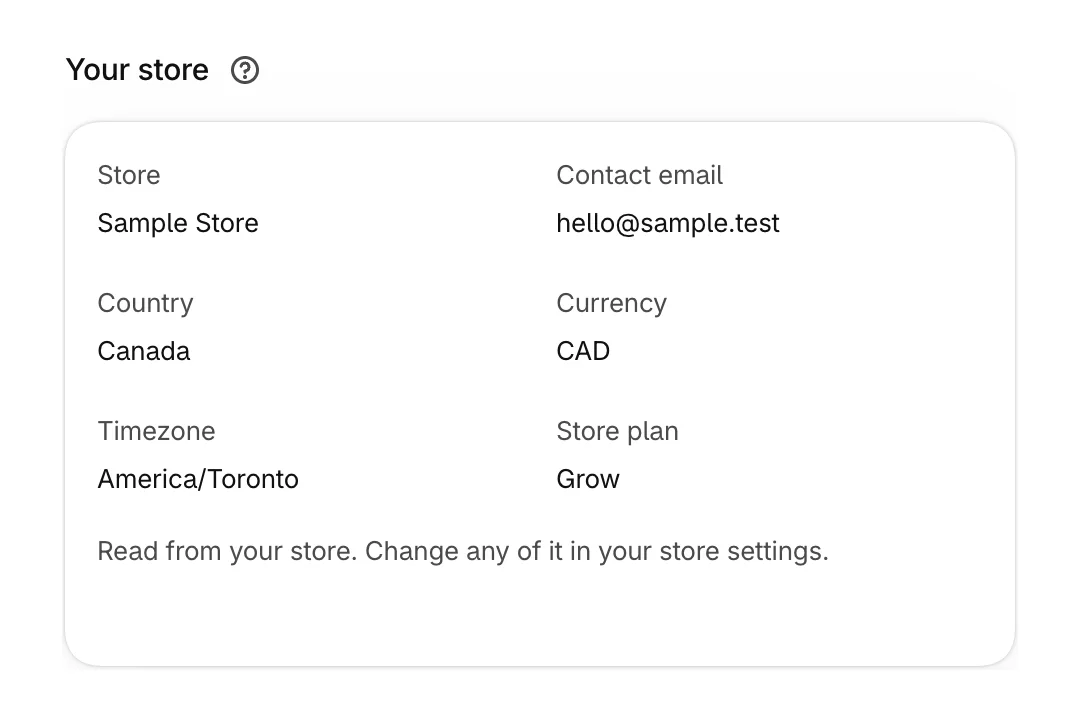Select the 'CAD' currency value

pyautogui.click(x=583, y=351)
